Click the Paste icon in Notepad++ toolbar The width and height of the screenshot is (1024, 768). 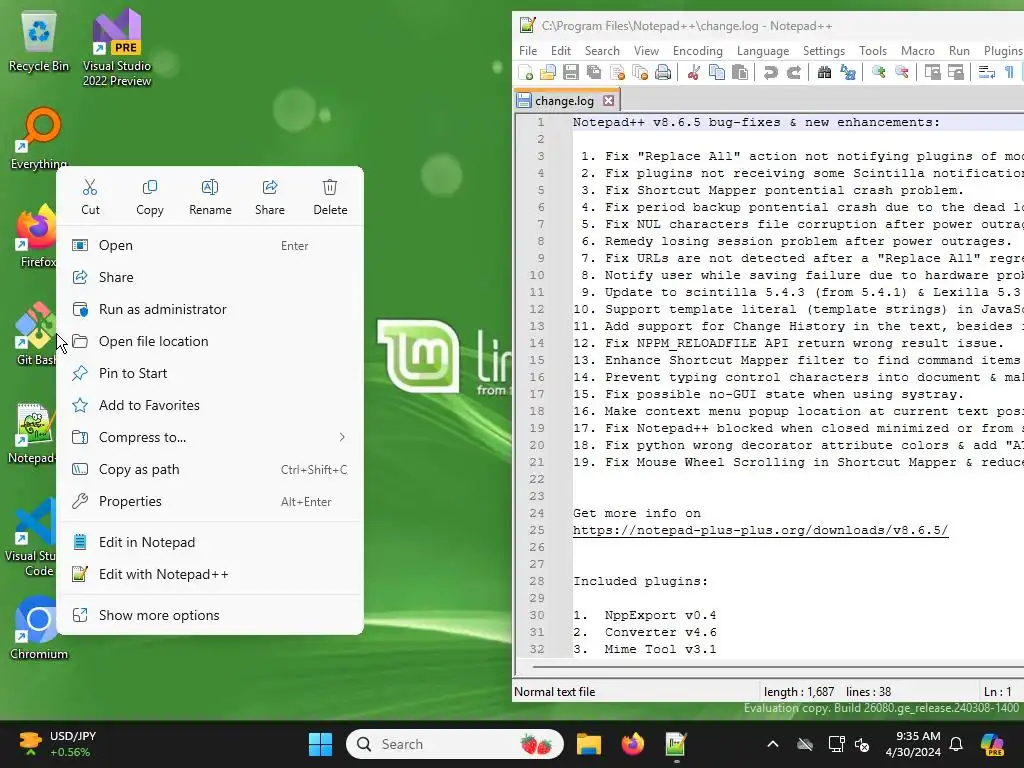point(740,72)
